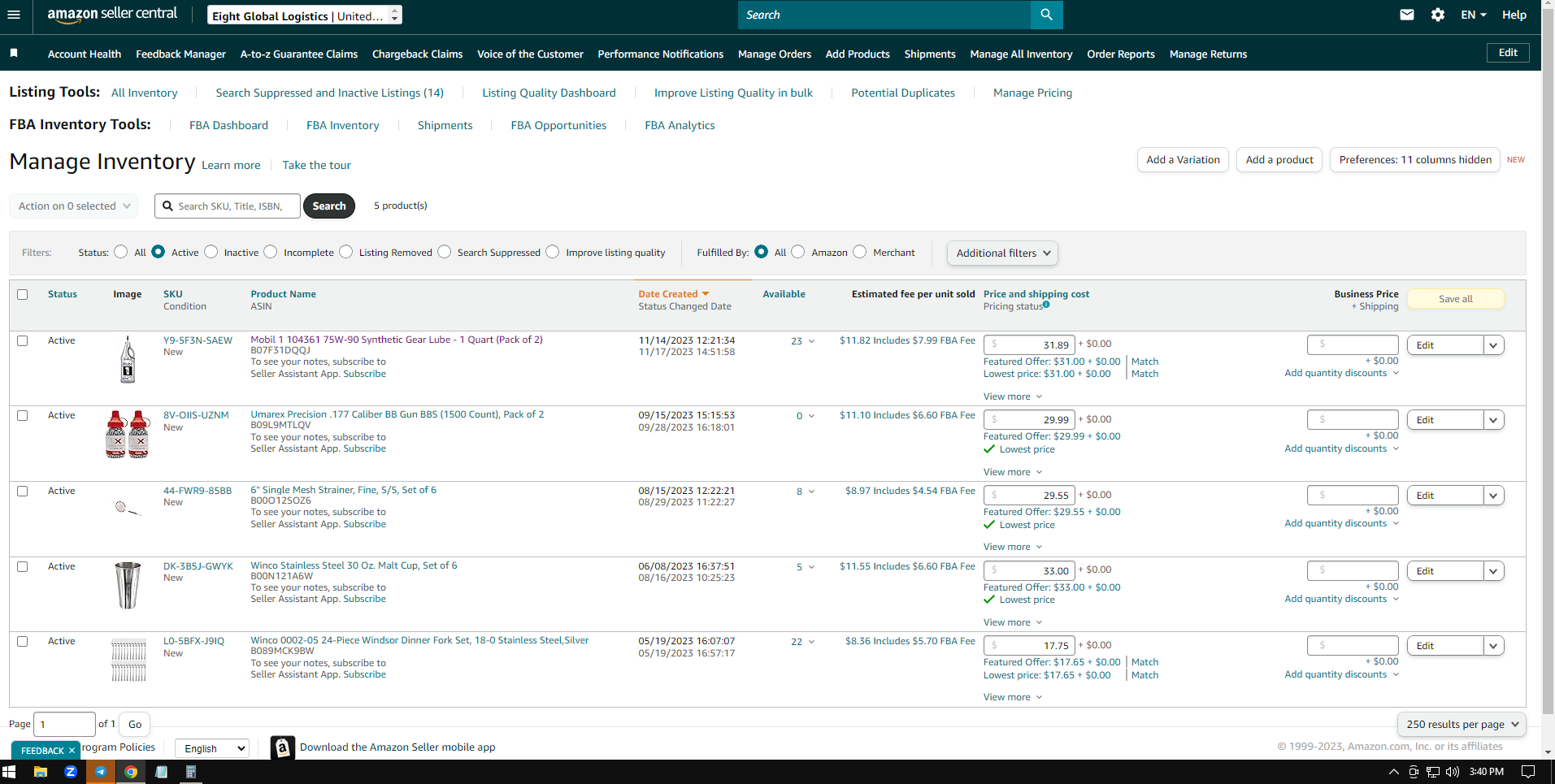Open Chrome from the taskbar
This screenshot has width=1555, height=784.
(131, 772)
